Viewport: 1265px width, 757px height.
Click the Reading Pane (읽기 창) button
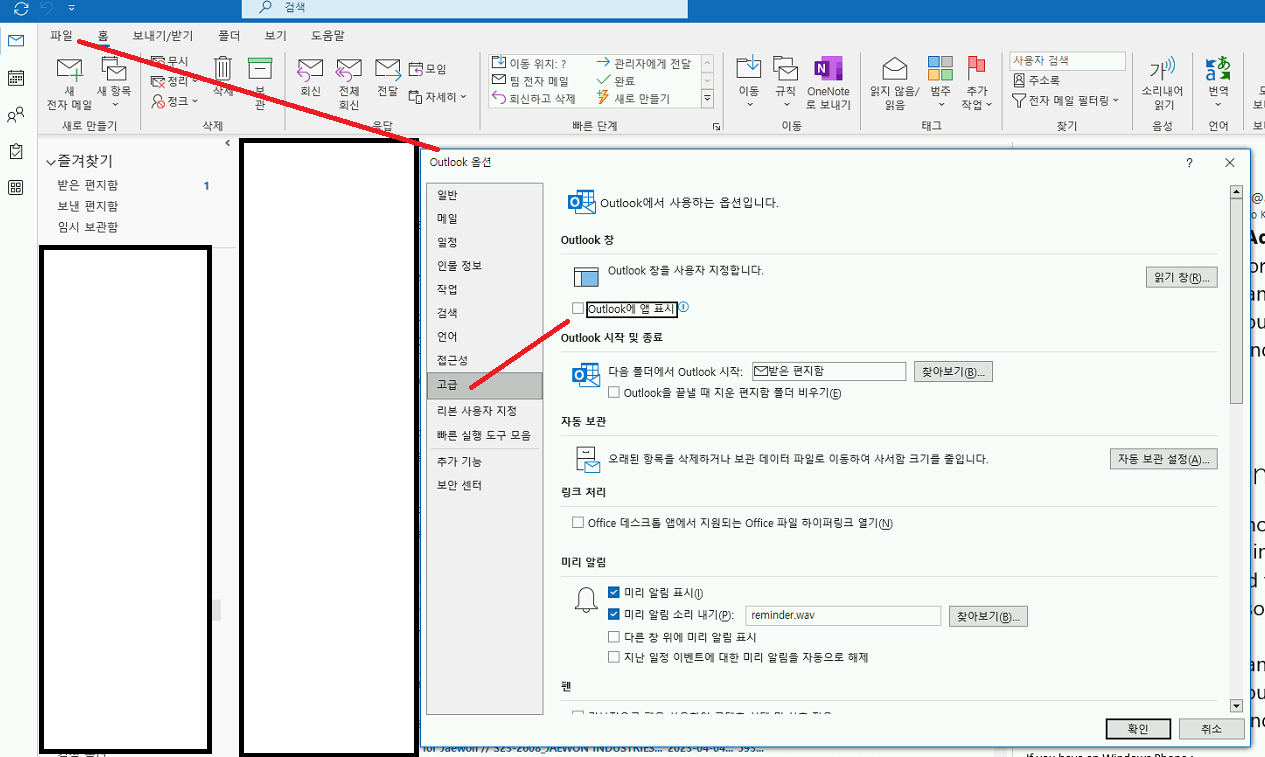(x=1181, y=277)
